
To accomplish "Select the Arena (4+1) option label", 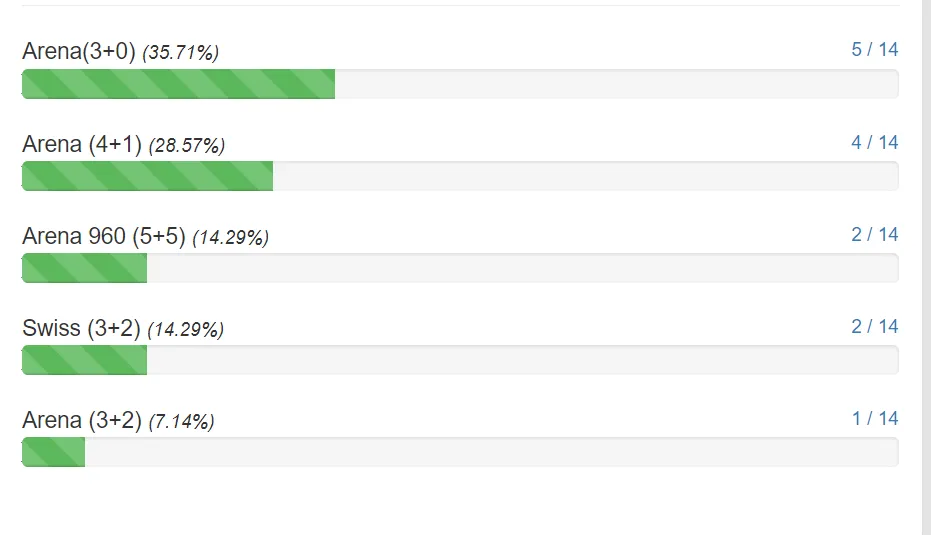I will (x=82, y=145).
